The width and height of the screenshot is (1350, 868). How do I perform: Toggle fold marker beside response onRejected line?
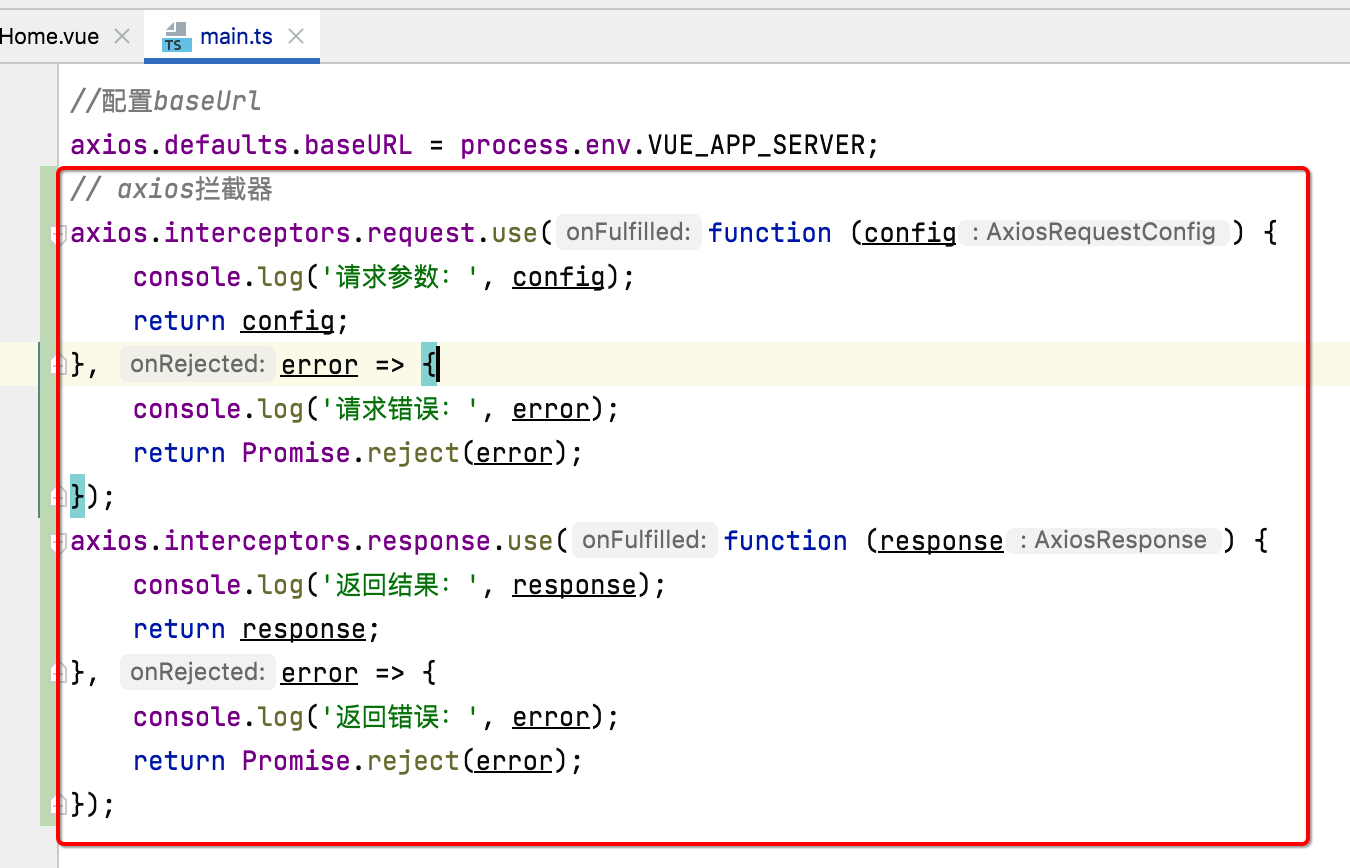pyautogui.click(x=60, y=673)
